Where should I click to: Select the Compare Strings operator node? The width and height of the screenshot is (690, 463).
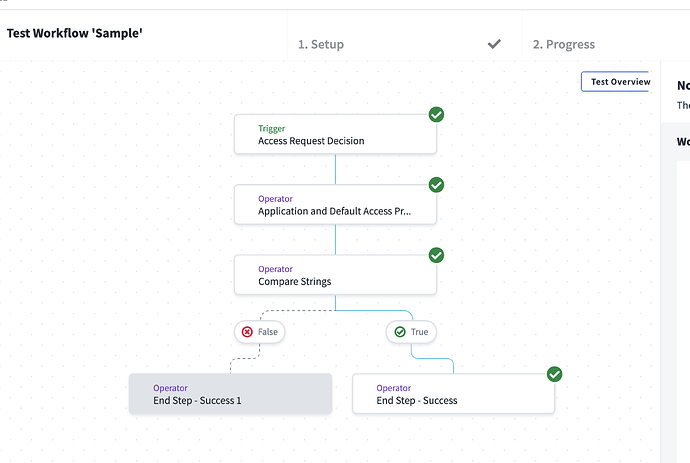tap(335, 274)
